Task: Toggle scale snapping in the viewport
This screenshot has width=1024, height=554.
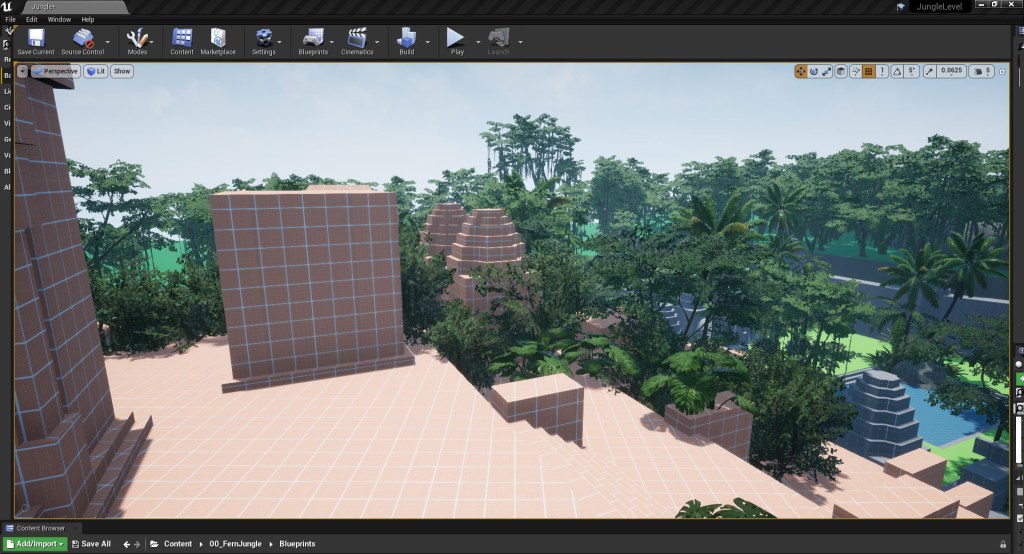Action: pos(929,71)
